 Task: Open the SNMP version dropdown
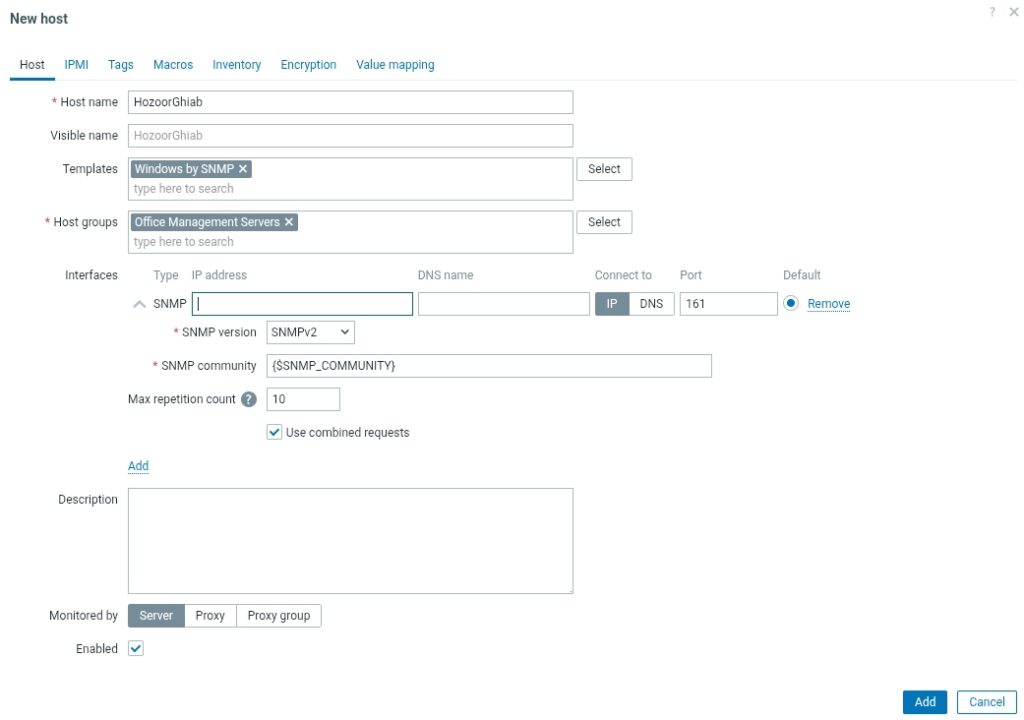pyautogui.click(x=310, y=332)
